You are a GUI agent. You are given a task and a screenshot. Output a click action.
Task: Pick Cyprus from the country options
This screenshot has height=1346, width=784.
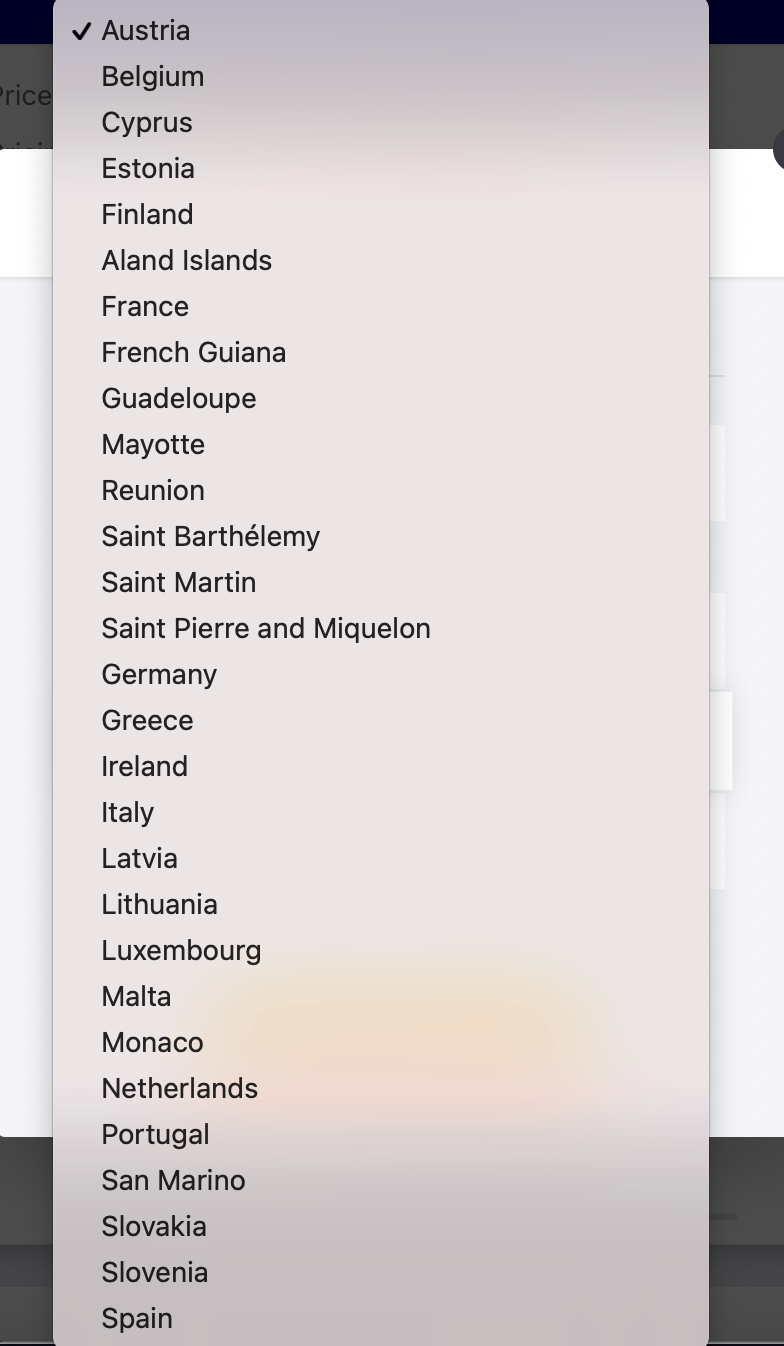coord(147,123)
